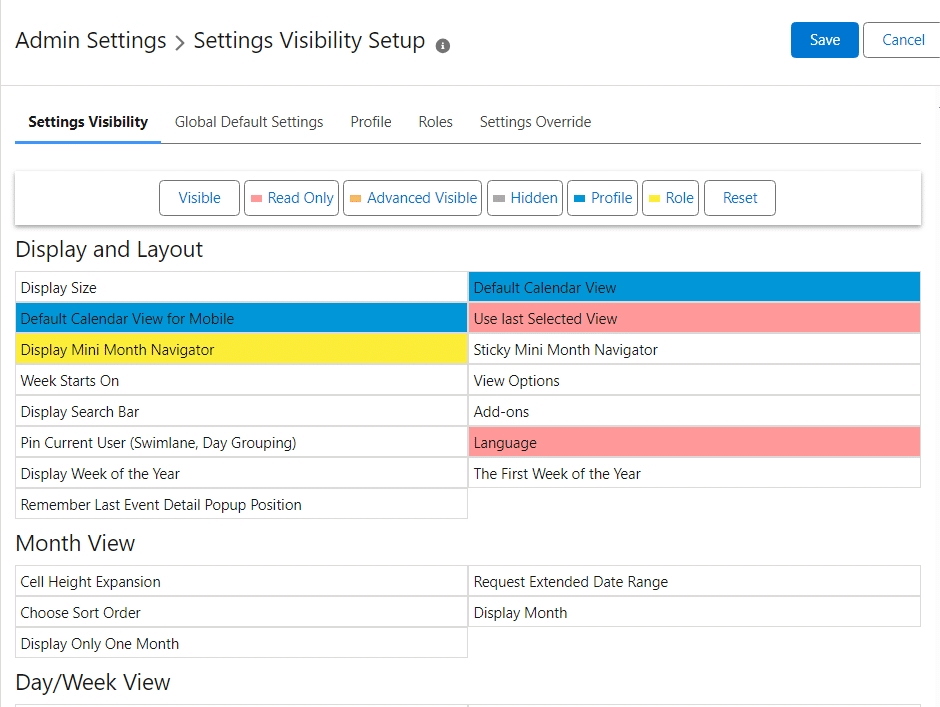The height and width of the screenshot is (707, 940).
Task: Click the info icon beside page title
Action: point(443,46)
